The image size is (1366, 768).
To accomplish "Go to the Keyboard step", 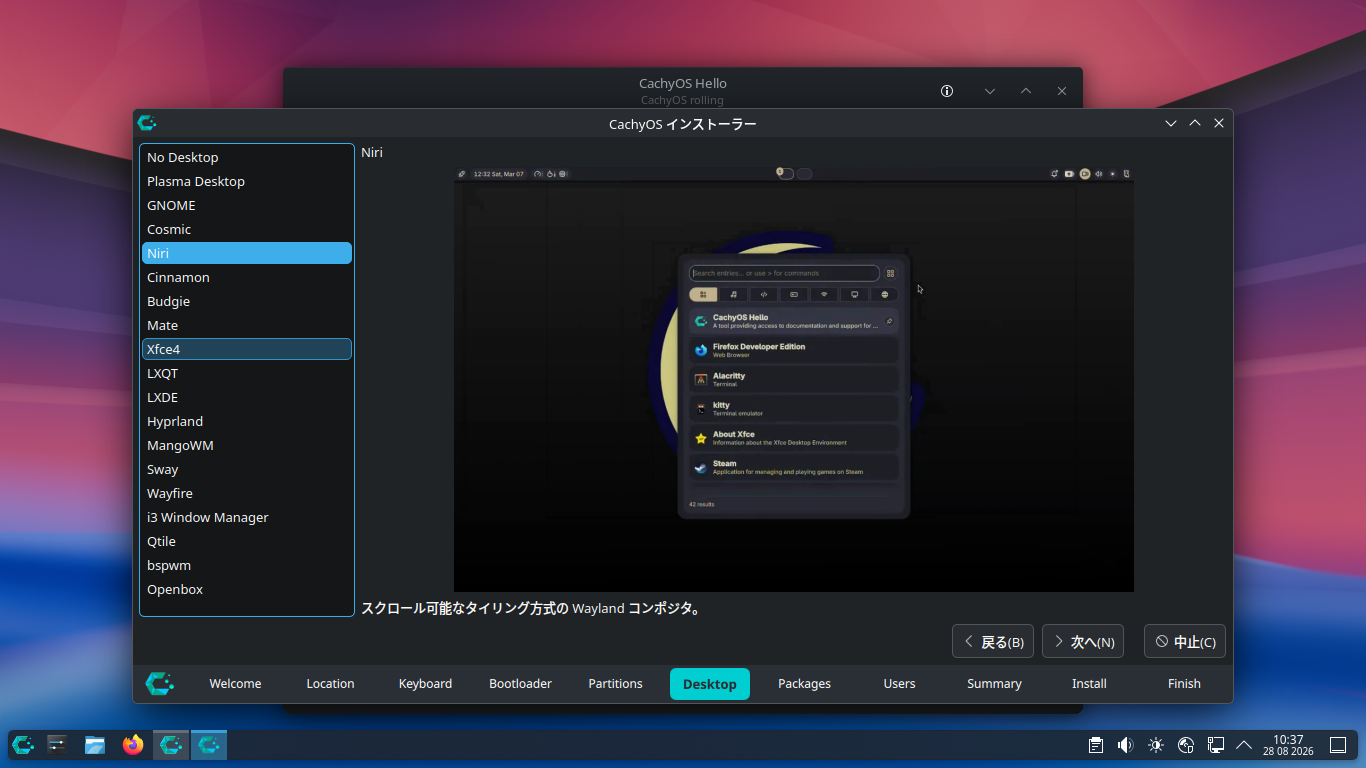I will click(x=425, y=684).
